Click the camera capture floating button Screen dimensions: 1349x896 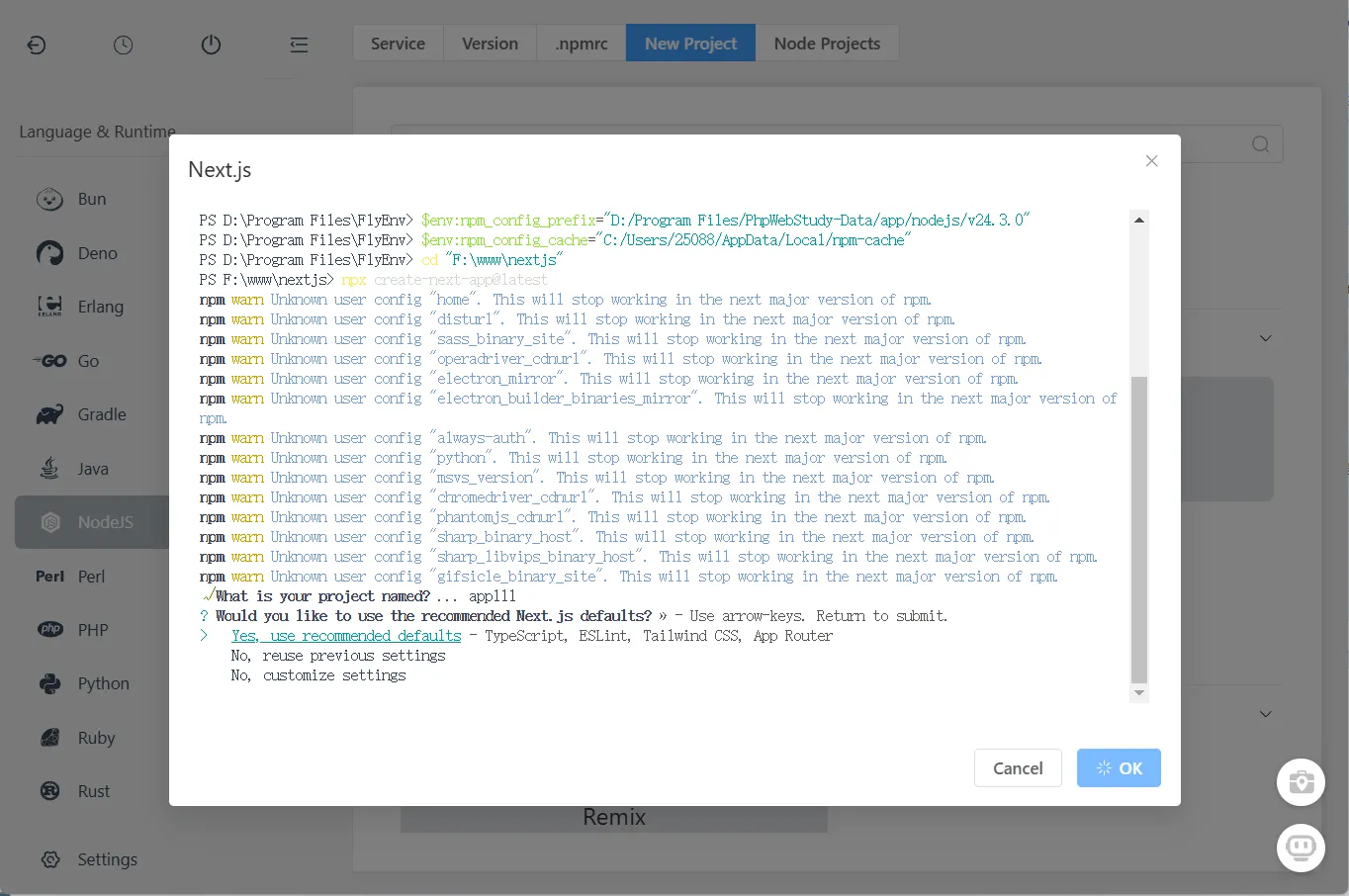point(1301,782)
